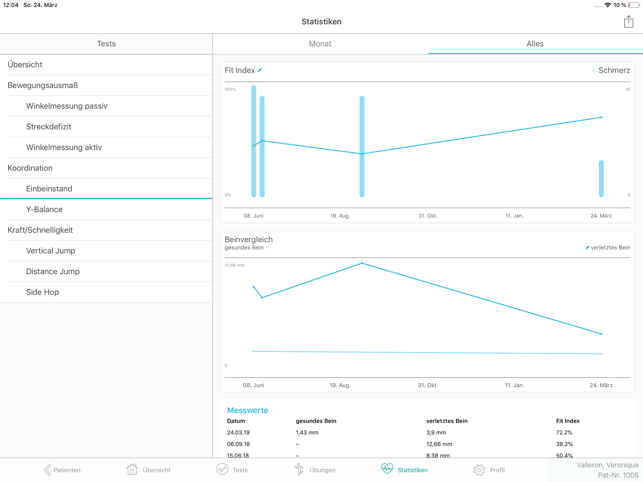Click the 19. Aug. label under Beinvergleich

[340, 385]
